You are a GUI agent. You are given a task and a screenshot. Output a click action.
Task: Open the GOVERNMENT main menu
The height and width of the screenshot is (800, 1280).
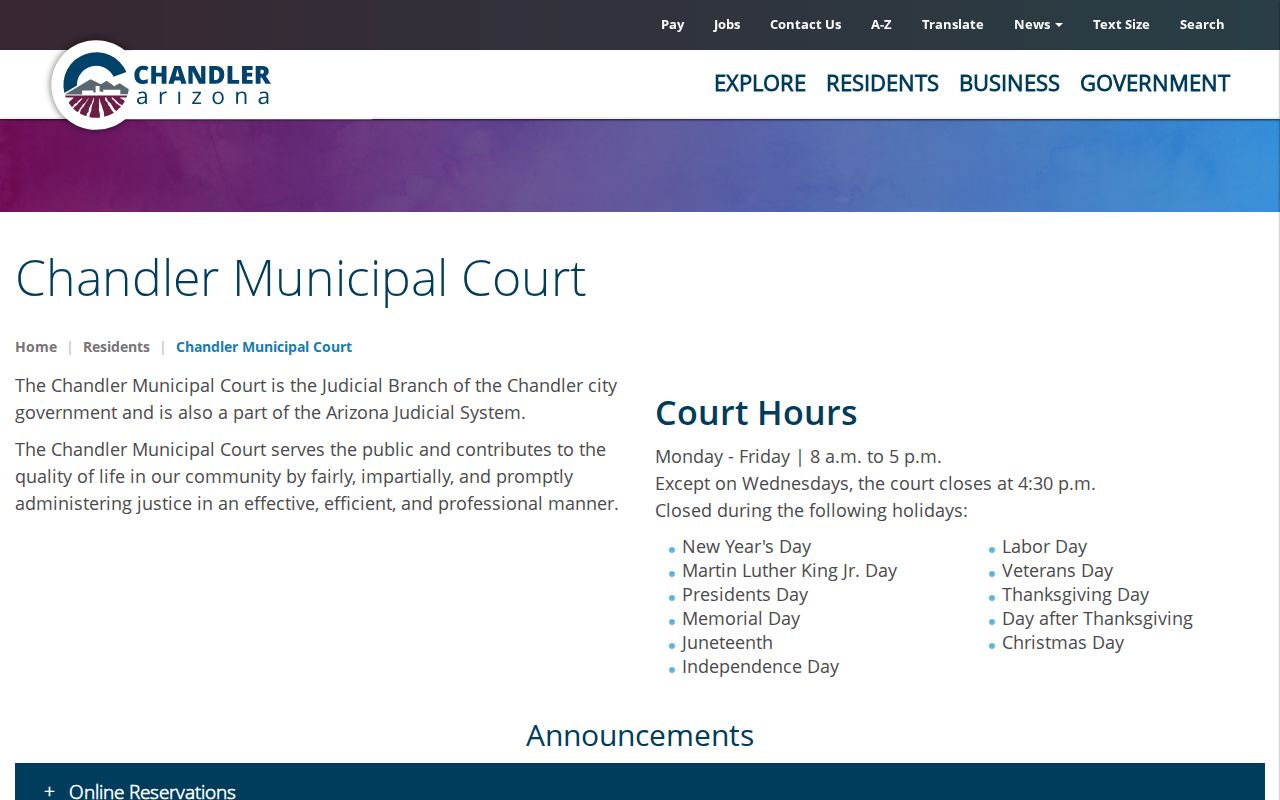[1155, 83]
